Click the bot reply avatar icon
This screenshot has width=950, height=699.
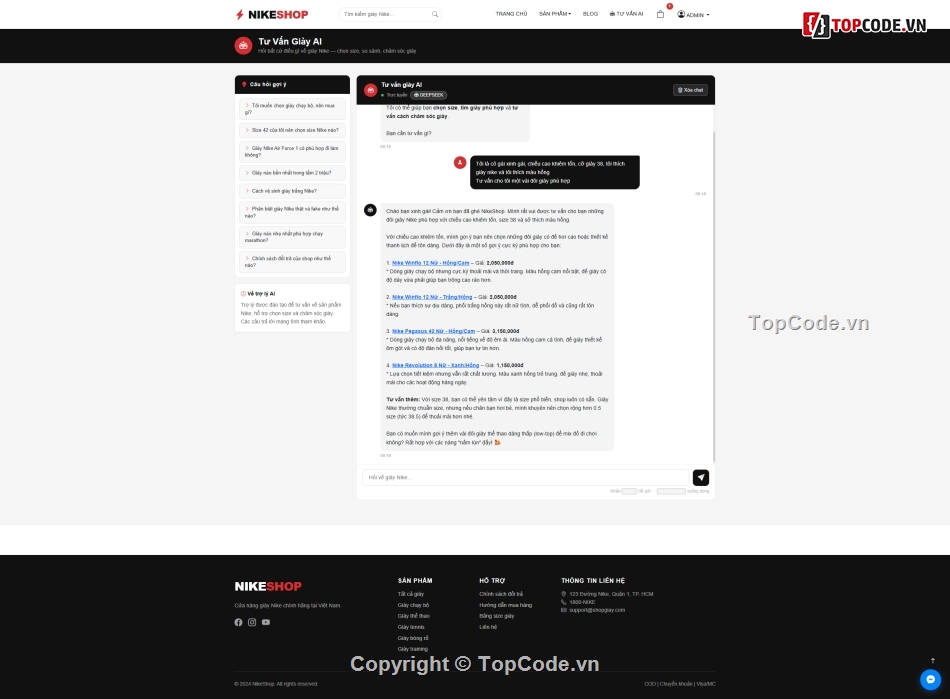[x=370, y=210]
